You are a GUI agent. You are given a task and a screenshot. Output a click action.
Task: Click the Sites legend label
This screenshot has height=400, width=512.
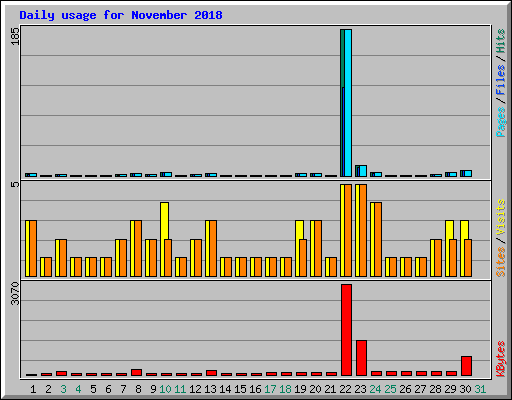(x=501, y=262)
